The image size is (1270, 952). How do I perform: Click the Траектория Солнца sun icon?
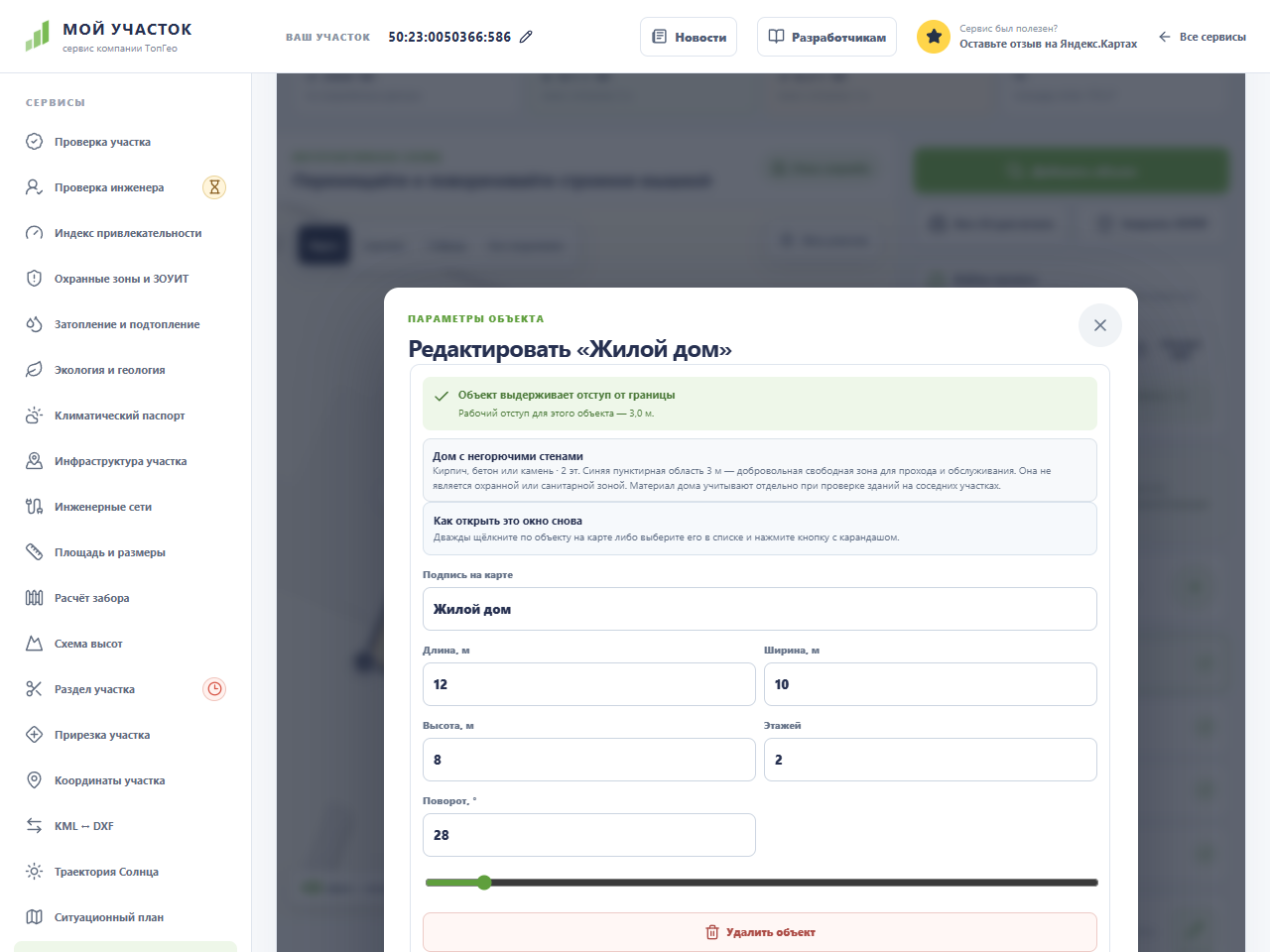[x=34, y=872]
